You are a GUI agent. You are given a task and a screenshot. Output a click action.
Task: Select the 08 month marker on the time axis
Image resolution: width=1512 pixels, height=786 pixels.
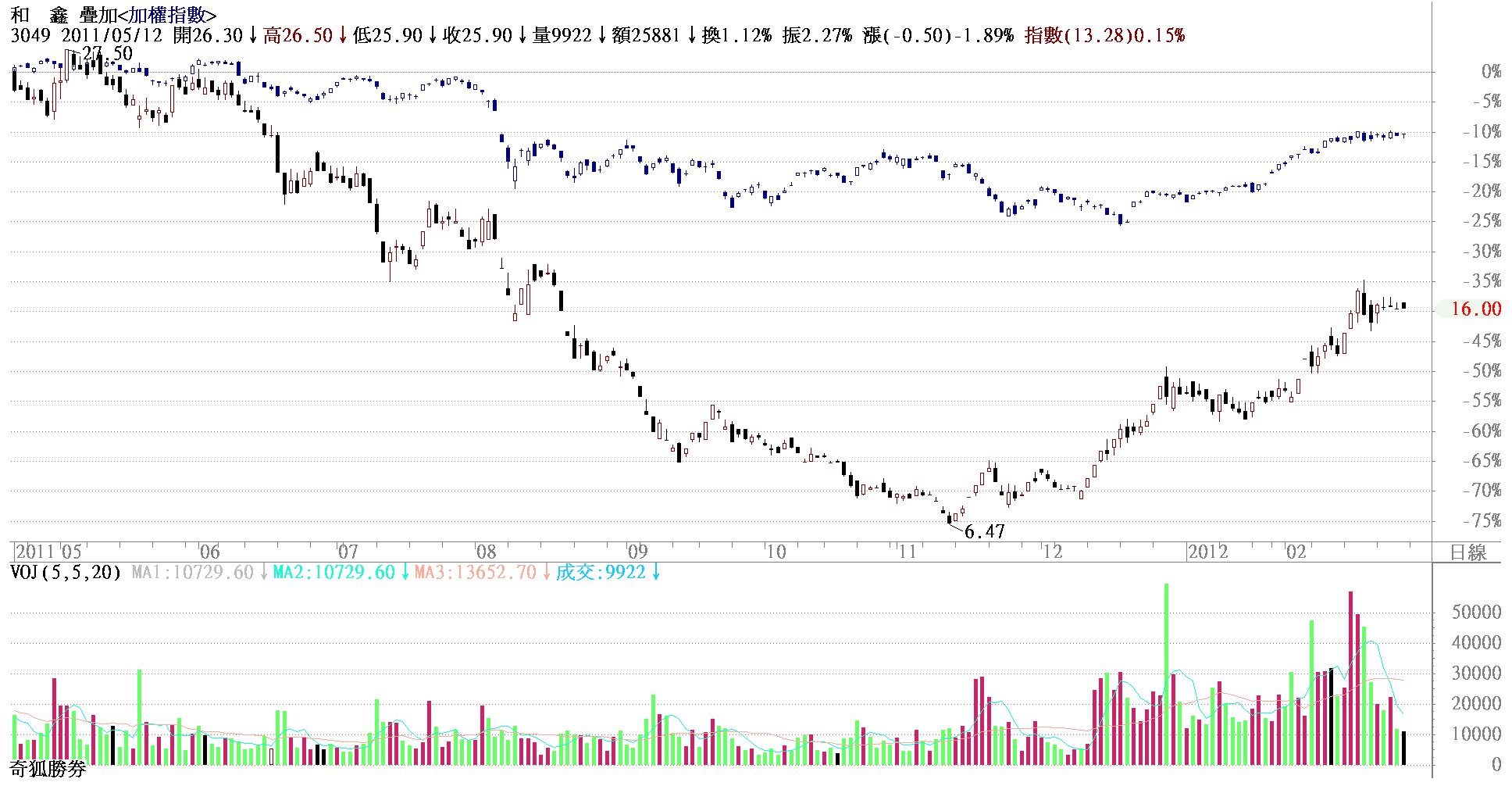[486, 552]
